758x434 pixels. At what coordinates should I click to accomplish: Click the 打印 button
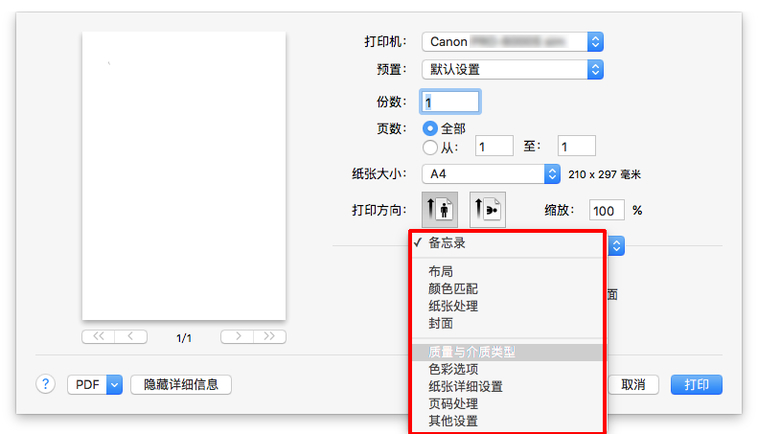(696, 384)
